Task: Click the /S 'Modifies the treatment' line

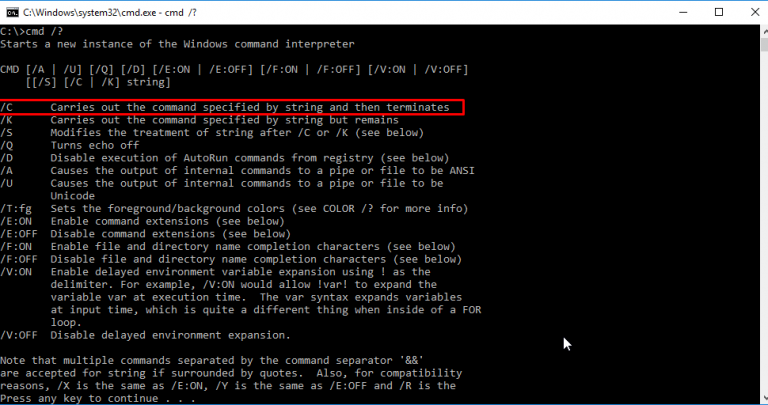Action: tap(212, 133)
